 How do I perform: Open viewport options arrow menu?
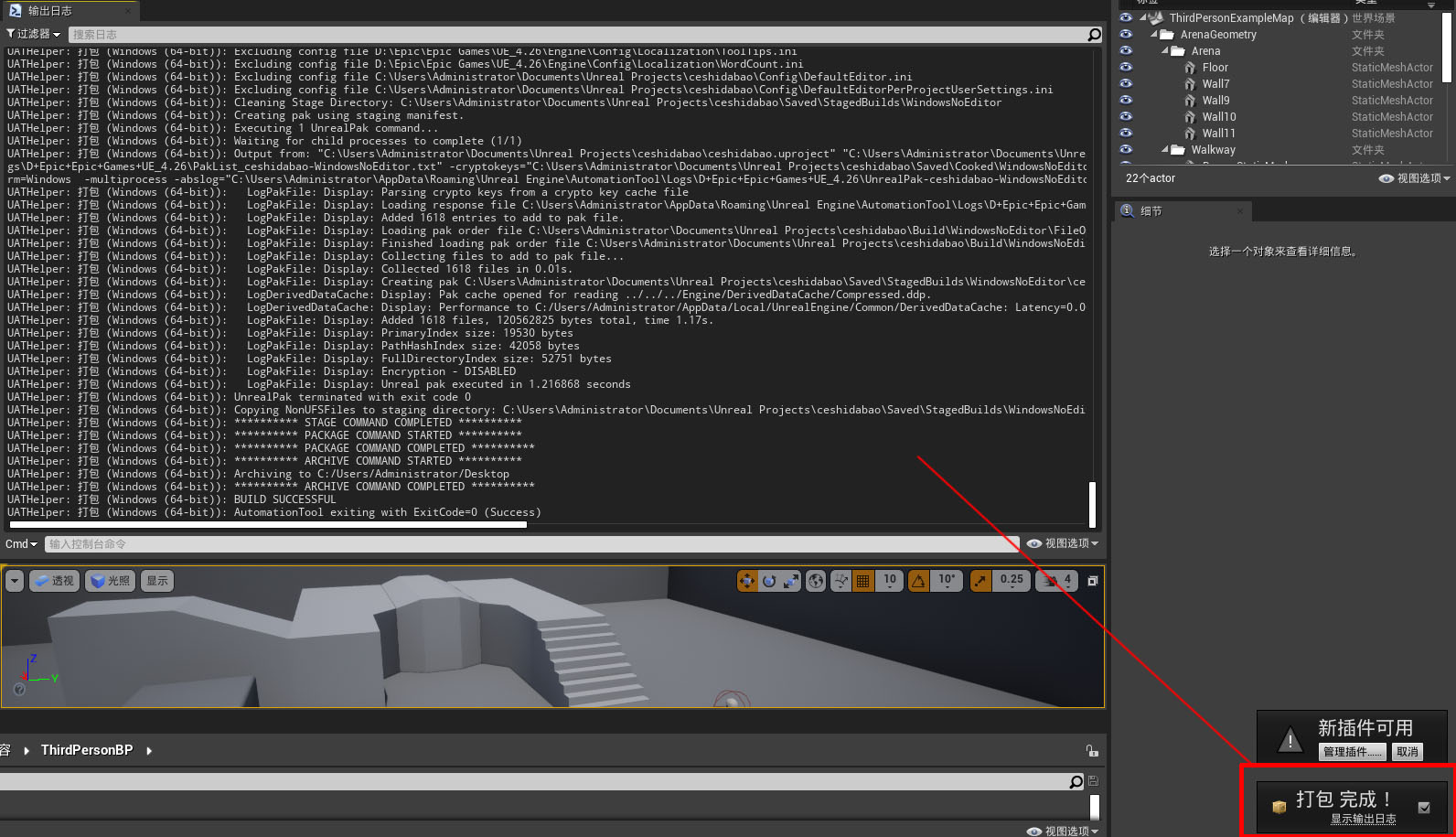pyautogui.click(x=15, y=581)
